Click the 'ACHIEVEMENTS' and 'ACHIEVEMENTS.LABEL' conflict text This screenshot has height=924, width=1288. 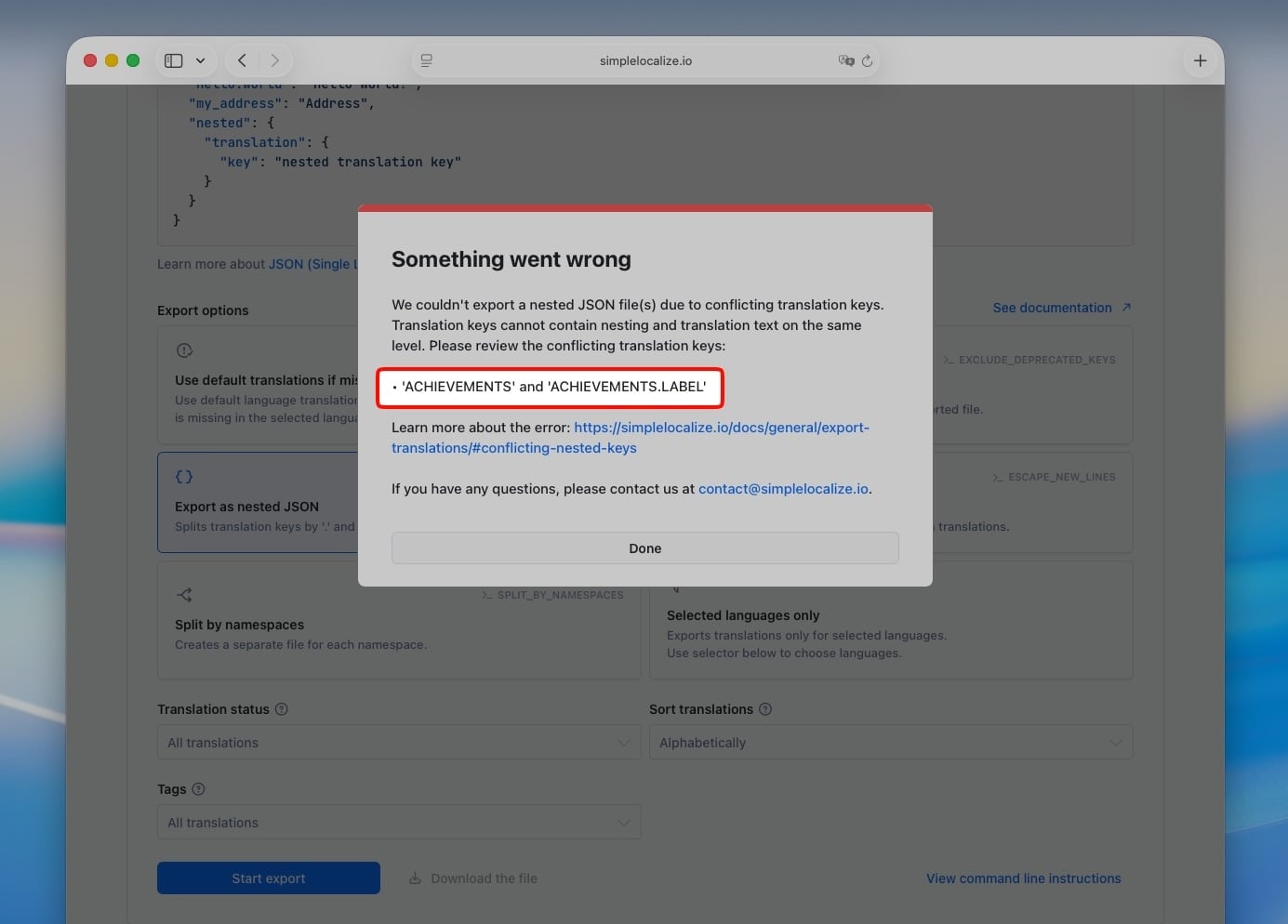click(x=553, y=387)
